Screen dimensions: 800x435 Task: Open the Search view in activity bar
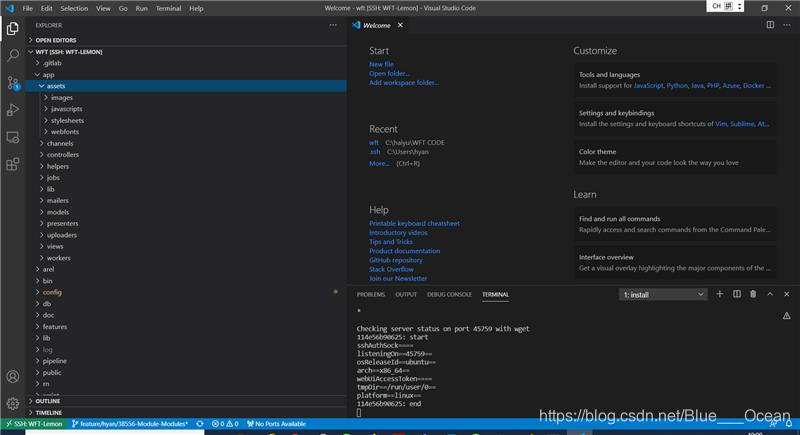(13, 55)
